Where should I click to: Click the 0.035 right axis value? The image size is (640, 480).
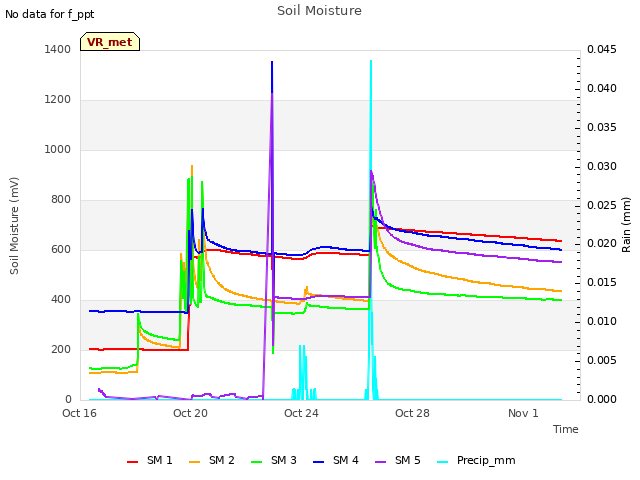602,127
